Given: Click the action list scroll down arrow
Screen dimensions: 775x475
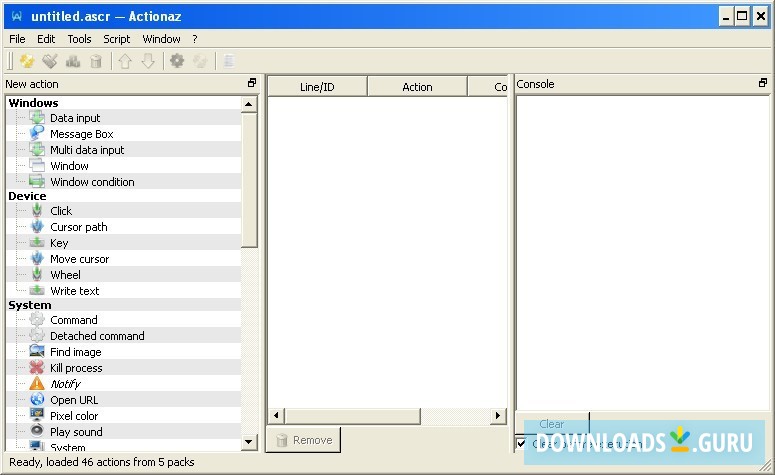Looking at the screenshot, I should pos(249,441).
